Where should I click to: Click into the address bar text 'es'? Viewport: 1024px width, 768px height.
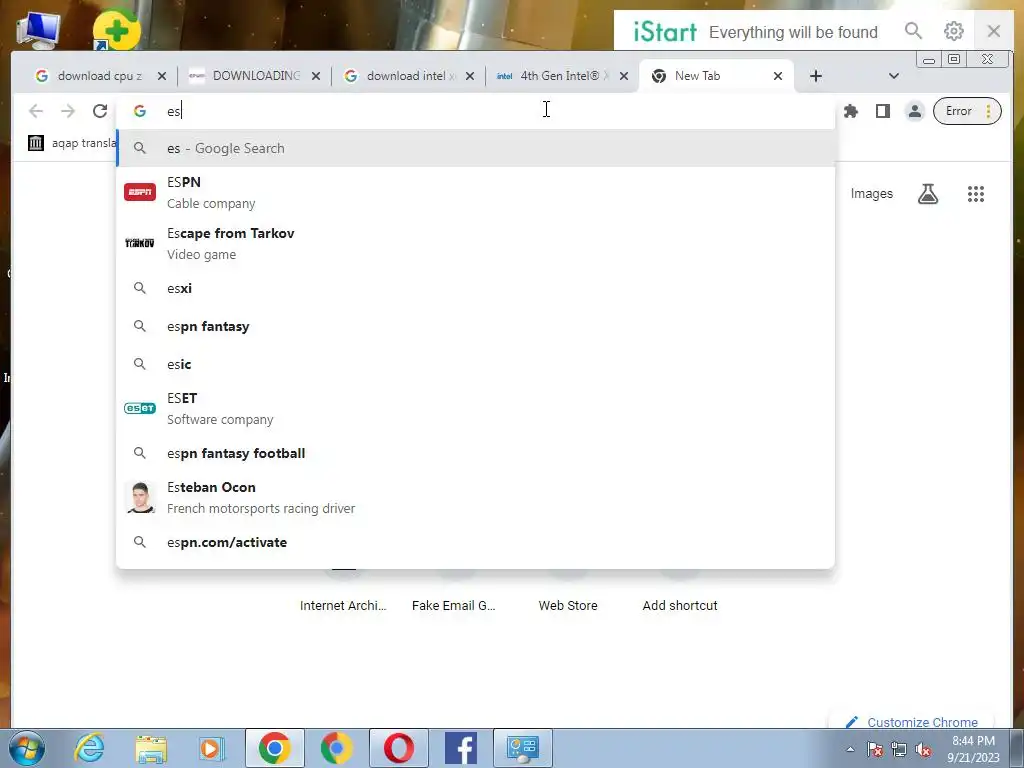tap(173, 112)
